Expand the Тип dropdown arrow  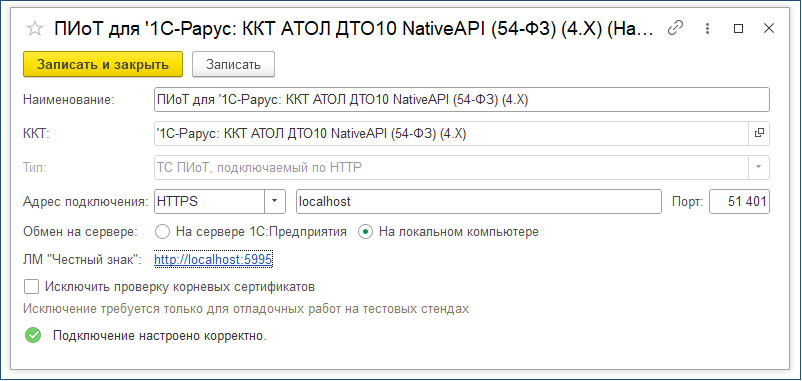tap(759, 167)
